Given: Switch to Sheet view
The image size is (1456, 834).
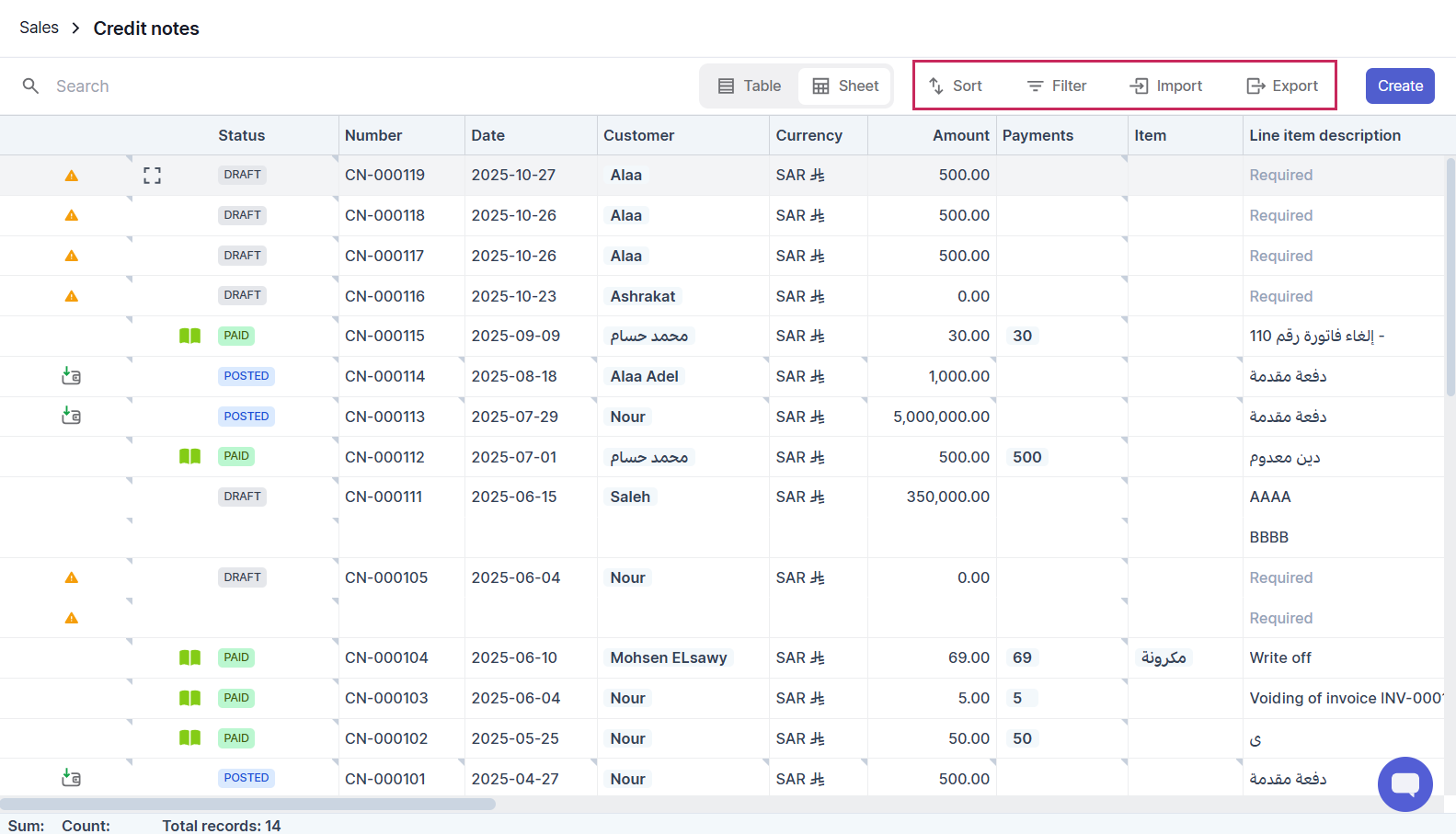Looking at the screenshot, I should coord(845,86).
